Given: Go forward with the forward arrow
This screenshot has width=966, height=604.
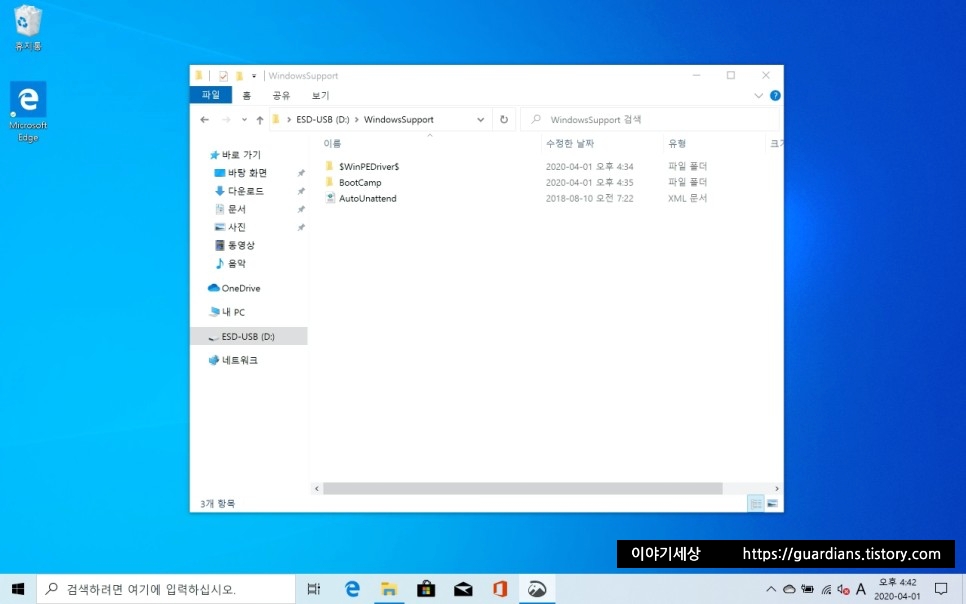Looking at the screenshot, I should pos(226,120).
